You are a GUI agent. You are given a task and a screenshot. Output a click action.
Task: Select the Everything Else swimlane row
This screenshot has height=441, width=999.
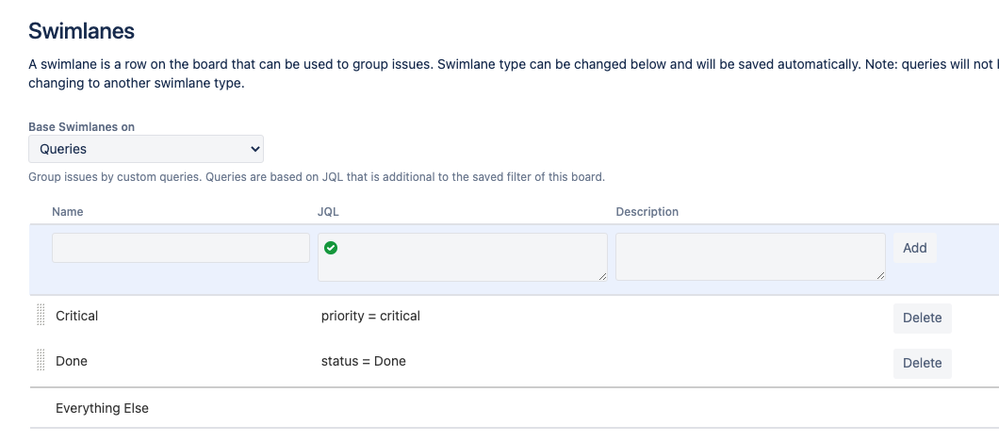(x=102, y=408)
